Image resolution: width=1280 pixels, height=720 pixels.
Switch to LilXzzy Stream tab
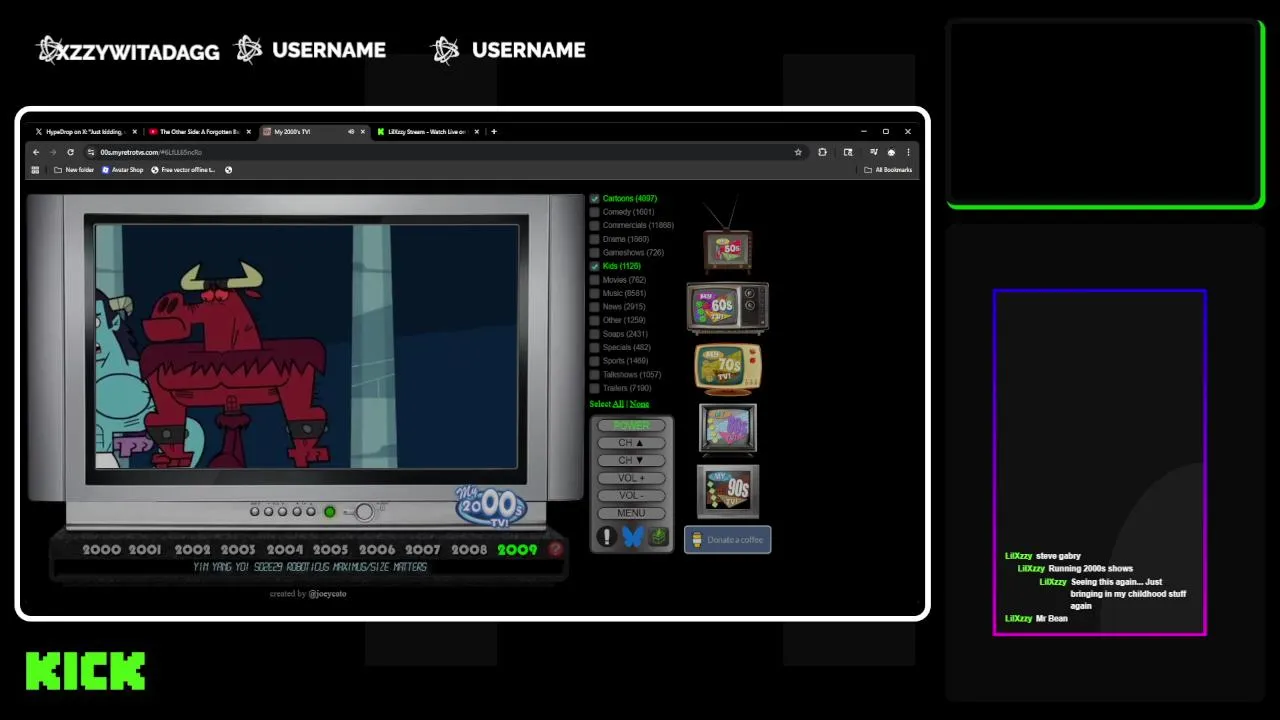[428, 131]
